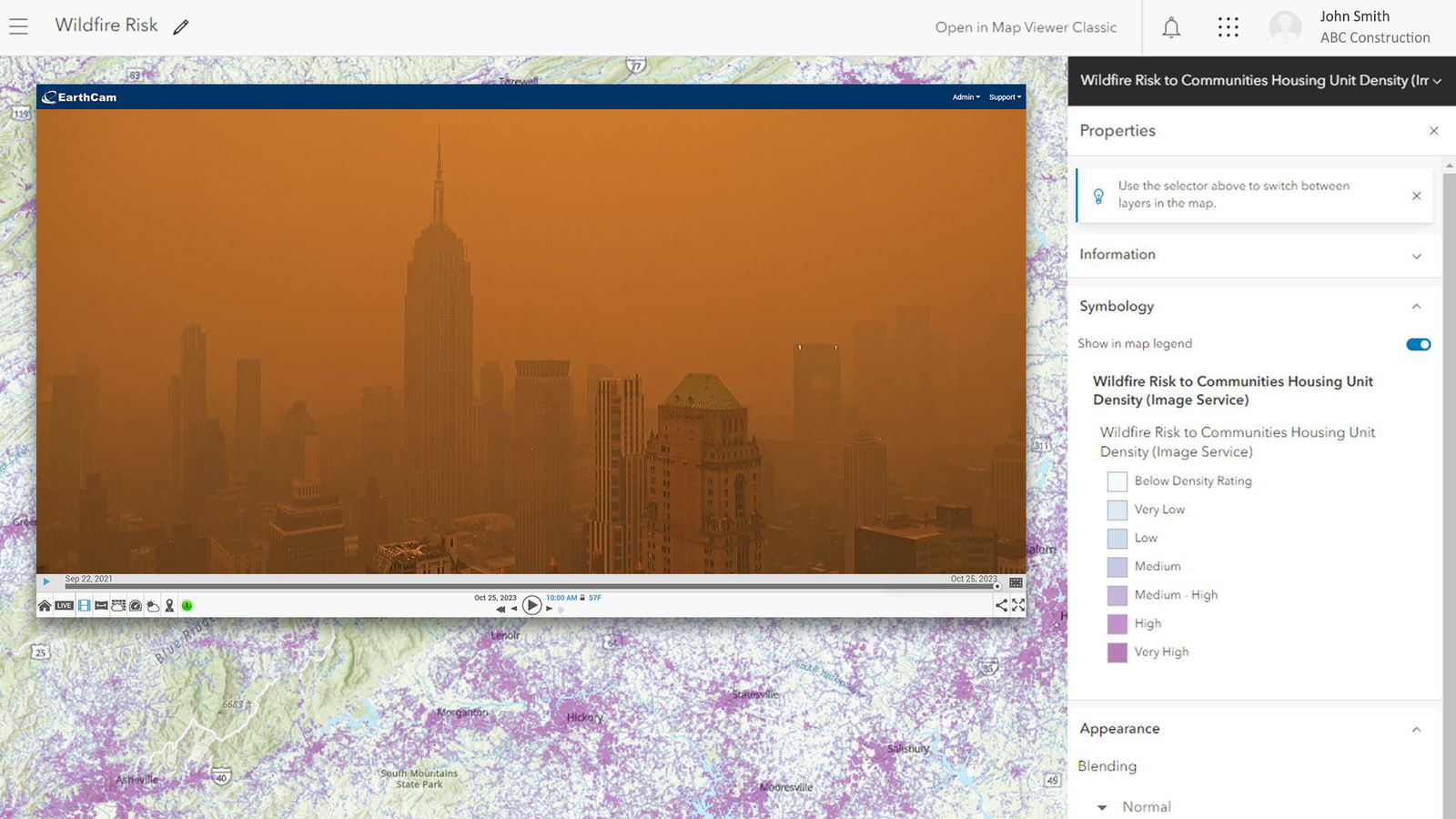This screenshot has height=819, width=1456.
Task: Open the Admin menu in EarthCam
Action: [965, 97]
